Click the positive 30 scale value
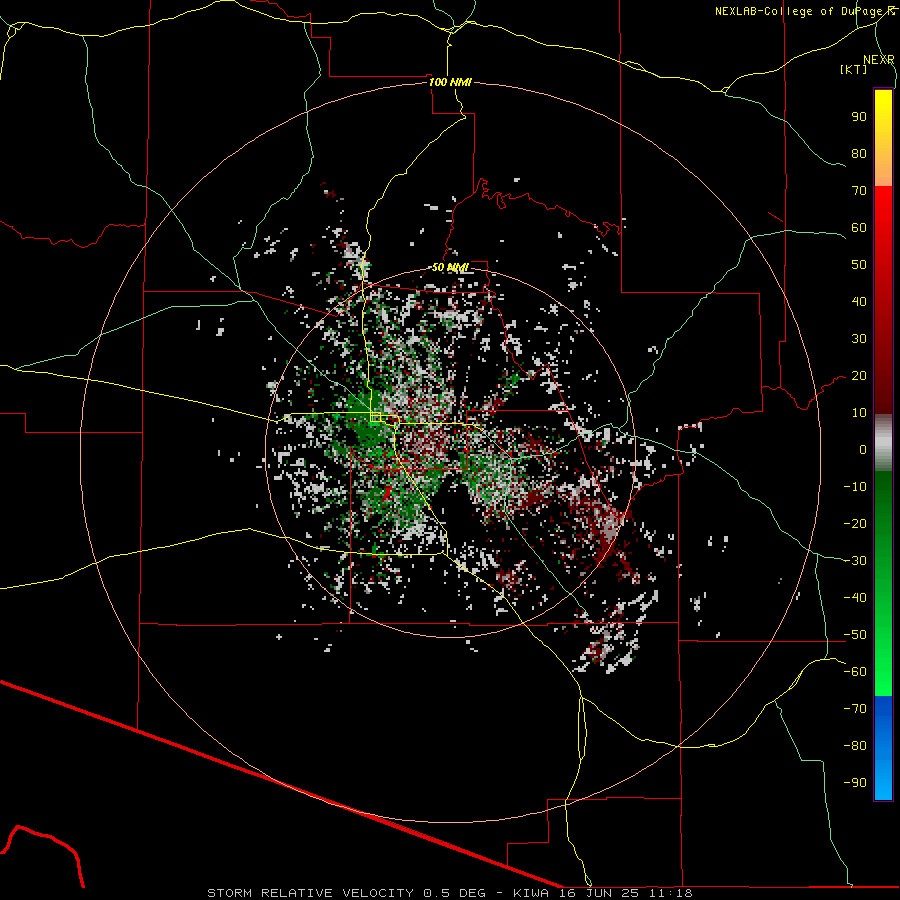This screenshot has width=900, height=900. click(859, 339)
